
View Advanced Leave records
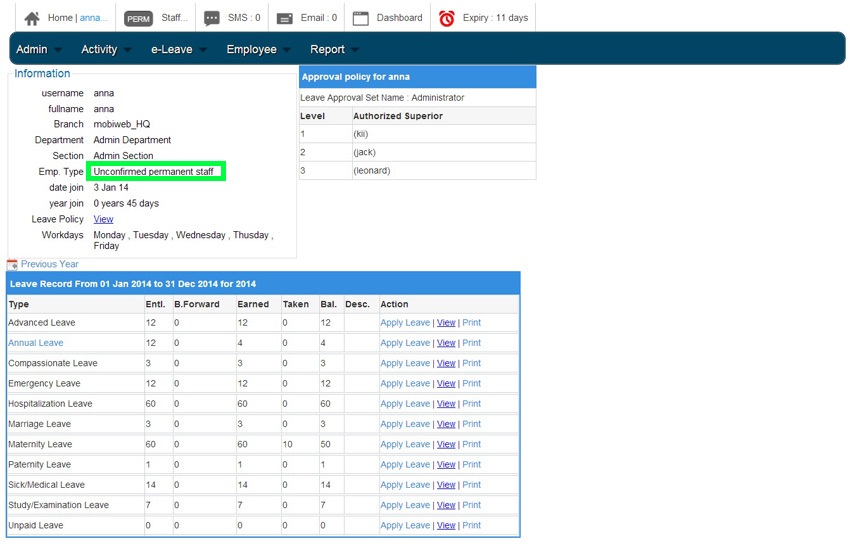pyautogui.click(x=446, y=323)
